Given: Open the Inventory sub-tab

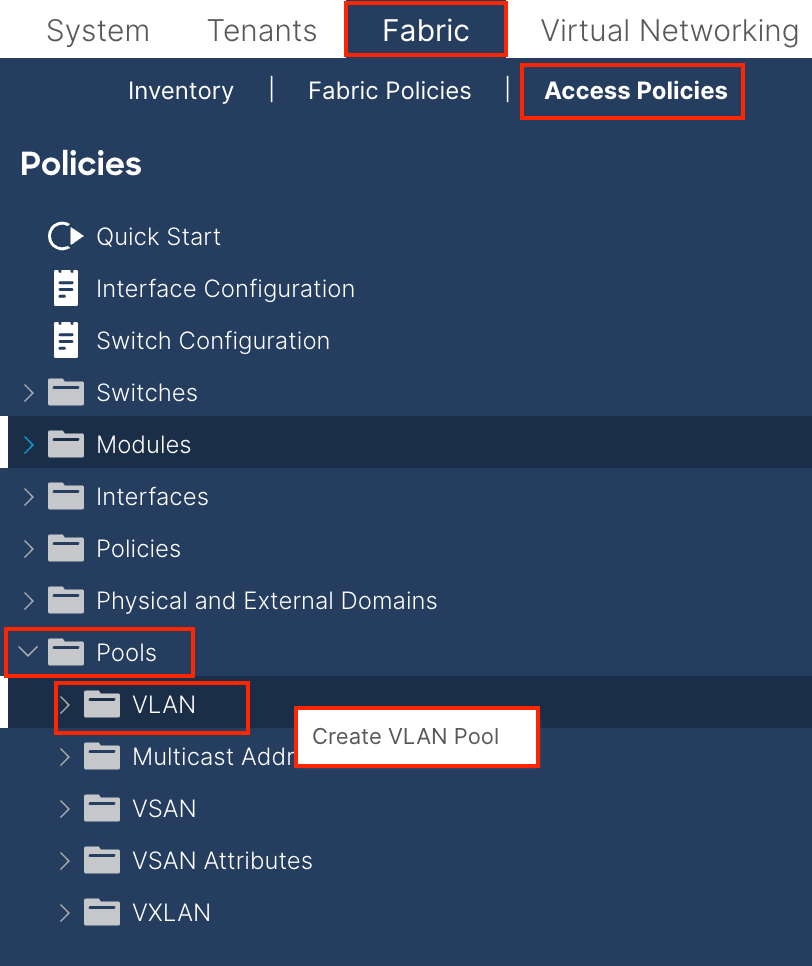Looking at the screenshot, I should point(181,91).
